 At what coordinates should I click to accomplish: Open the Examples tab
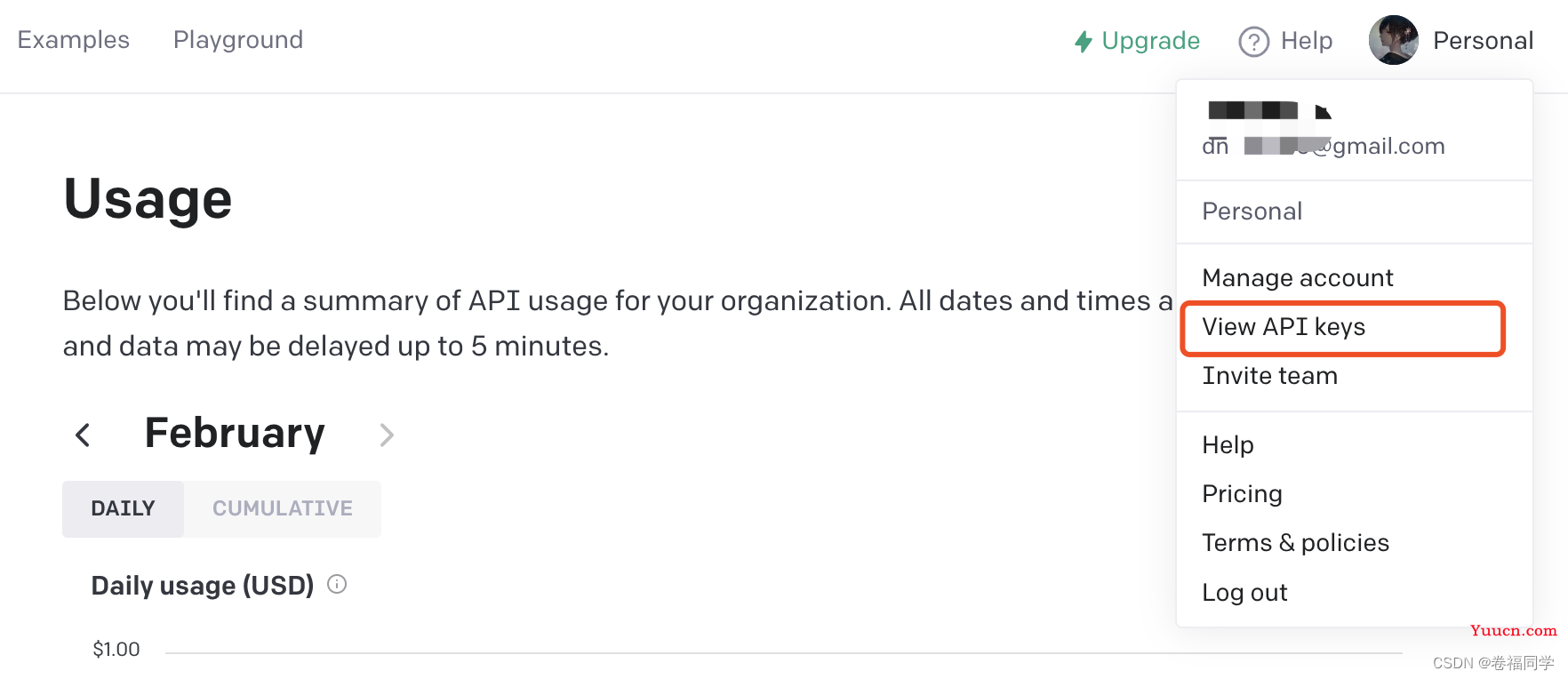pos(74,40)
